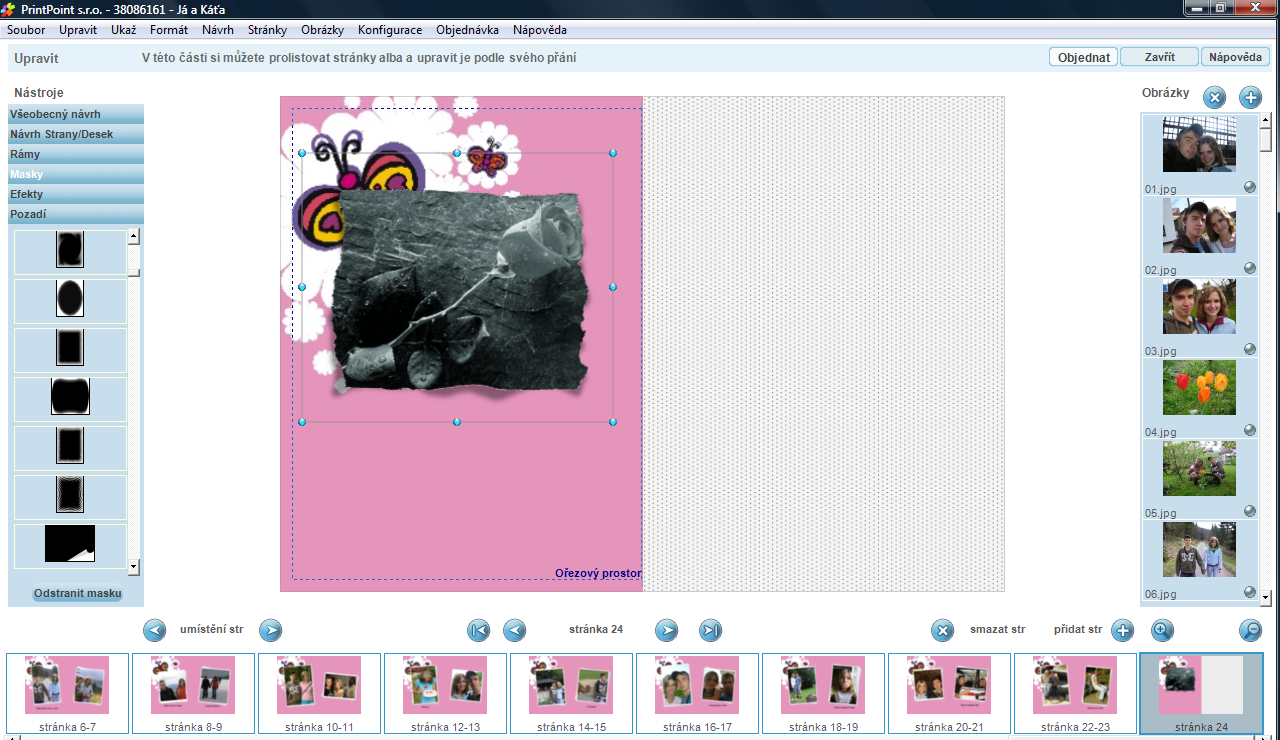This screenshot has width=1280, height=740.
Task: Go to the next page arrow
Action: click(x=667, y=630)
